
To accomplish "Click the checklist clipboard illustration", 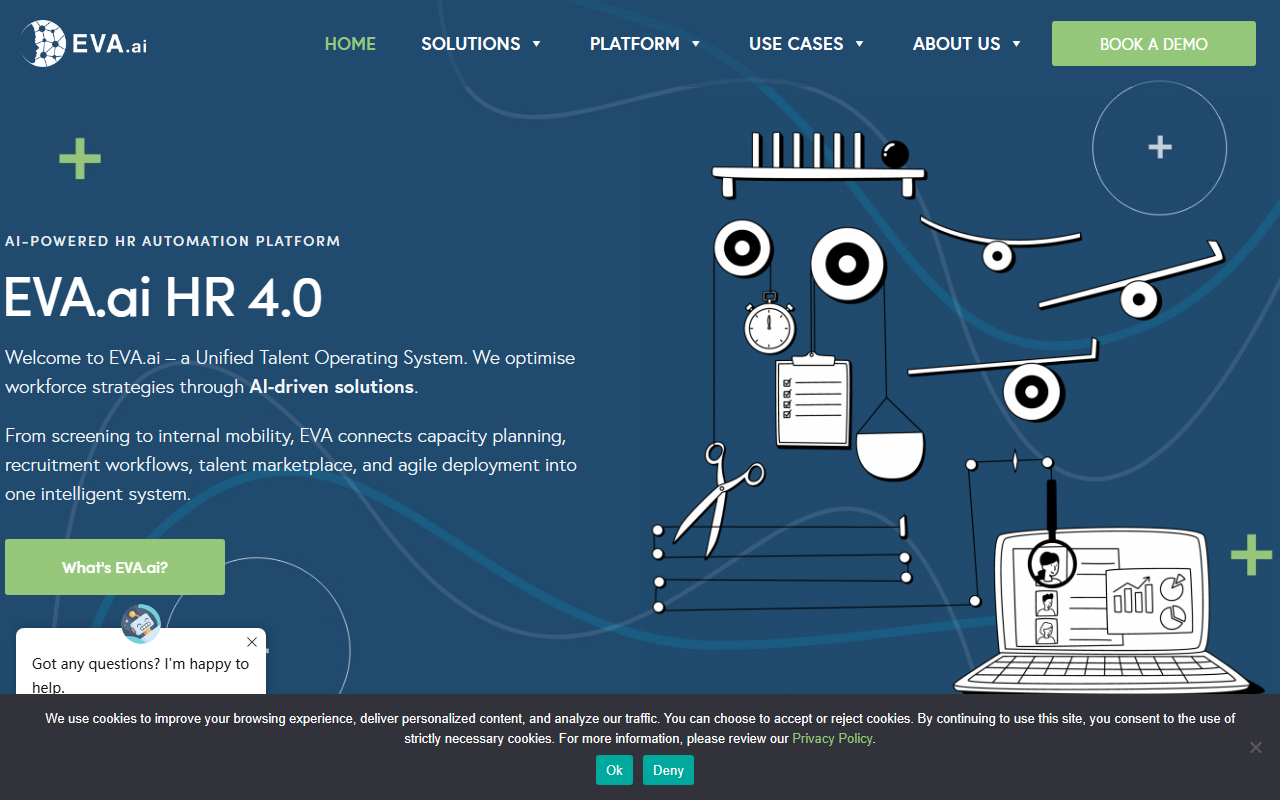I will point(813,400).
